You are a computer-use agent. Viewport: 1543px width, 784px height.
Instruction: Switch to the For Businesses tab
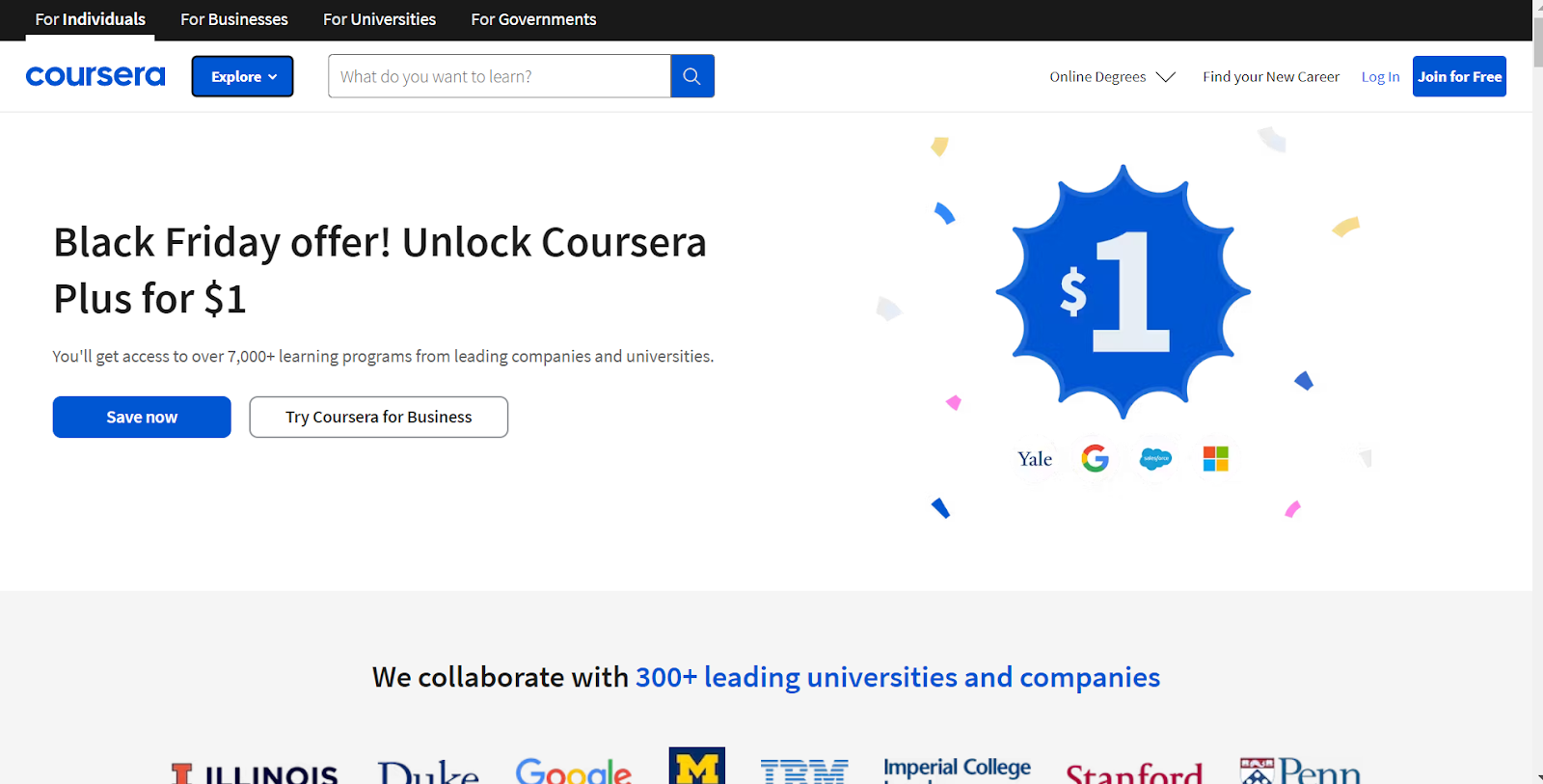point(234,19)
